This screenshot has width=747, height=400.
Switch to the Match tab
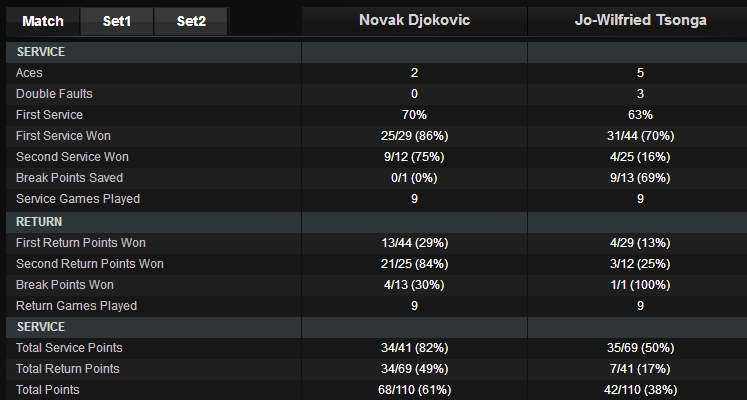click(42, 21)
